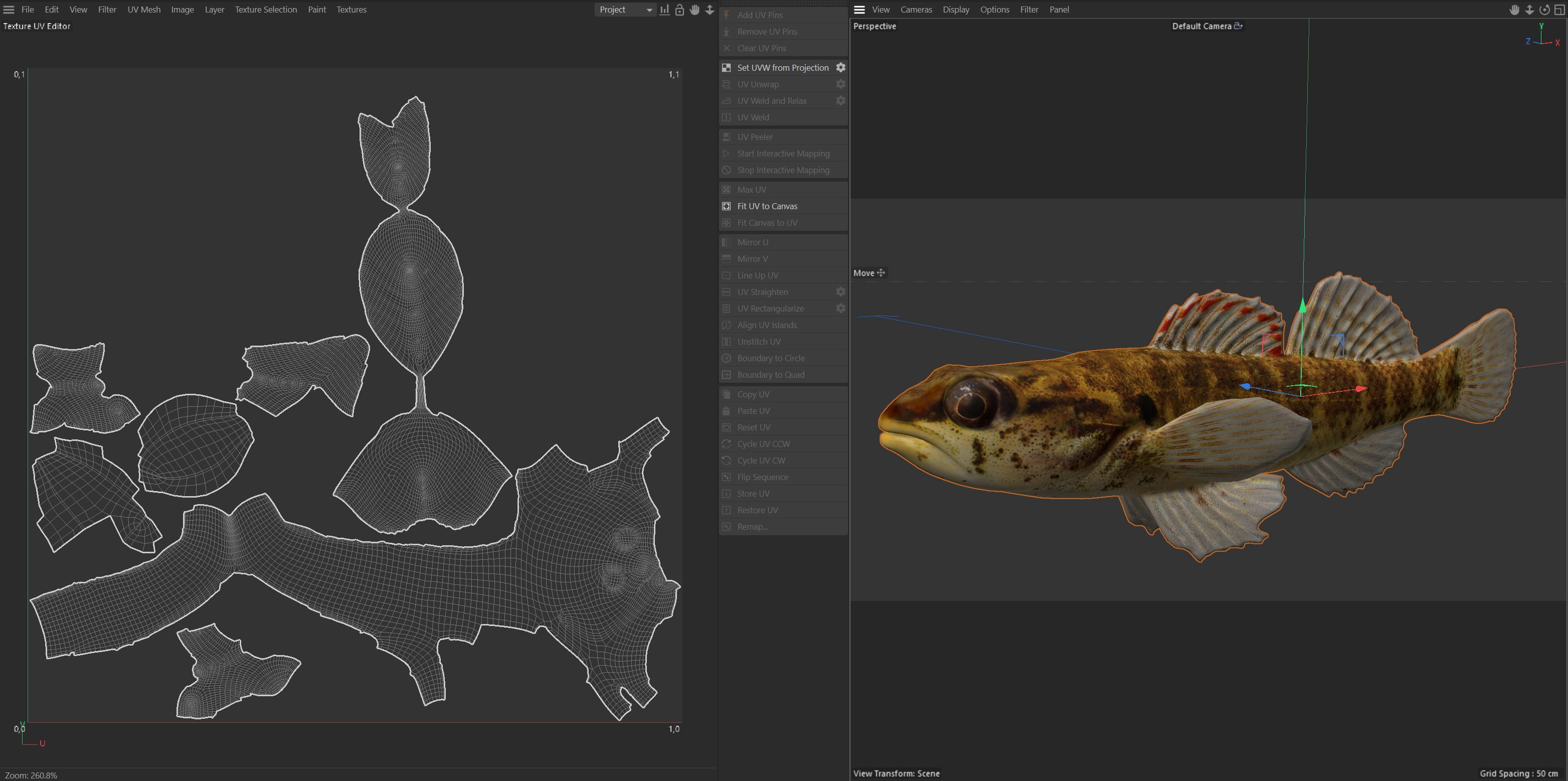This screenshot has width=1568, height=781.
Task: Open the Texture Selection menu
Action: pos(266,10)
